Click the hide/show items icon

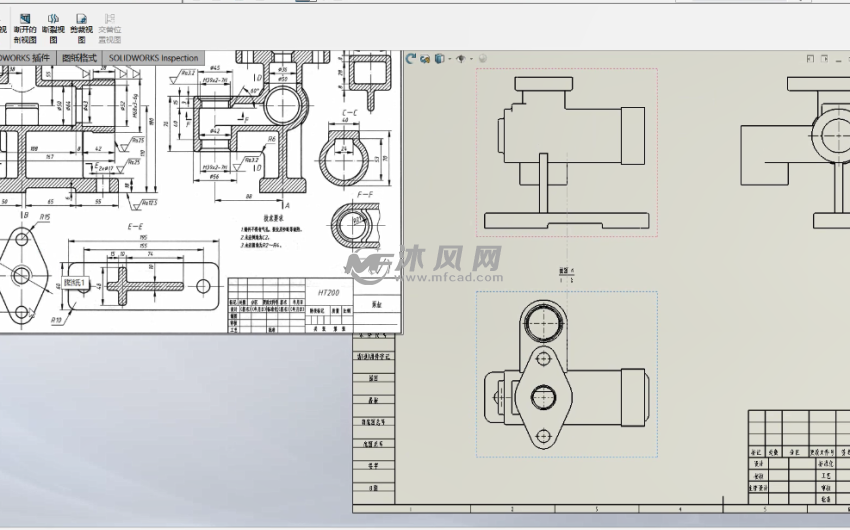pyautogui.click(x=461, y=59)
